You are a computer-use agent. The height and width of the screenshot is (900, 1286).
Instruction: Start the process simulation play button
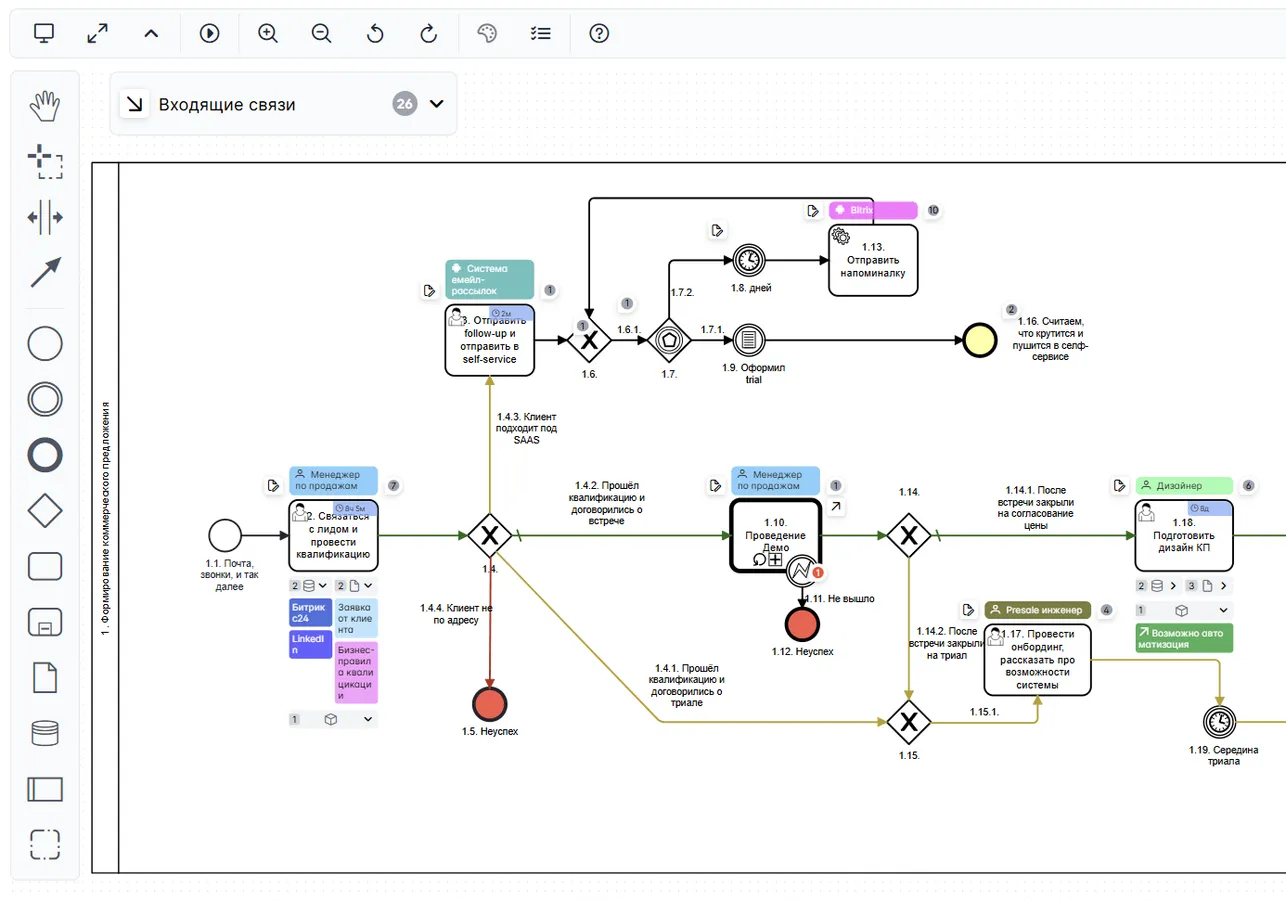tap(210, 33)
